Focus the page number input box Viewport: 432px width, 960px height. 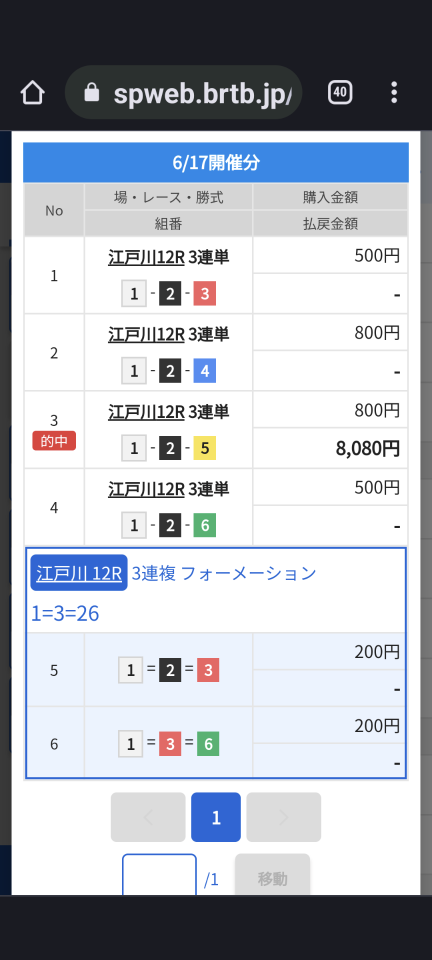(159, 875)
